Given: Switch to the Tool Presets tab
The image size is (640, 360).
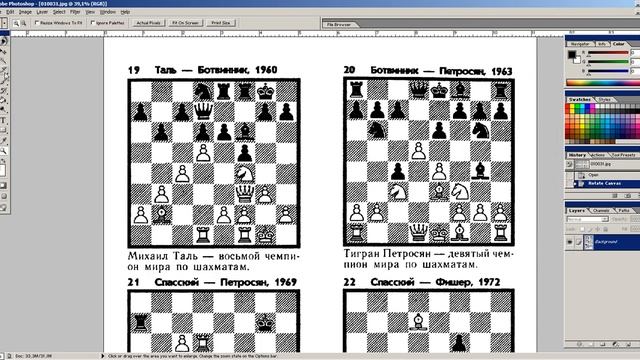Looking at the screenshot, I should pyautogui.click(x=623, y=155).
